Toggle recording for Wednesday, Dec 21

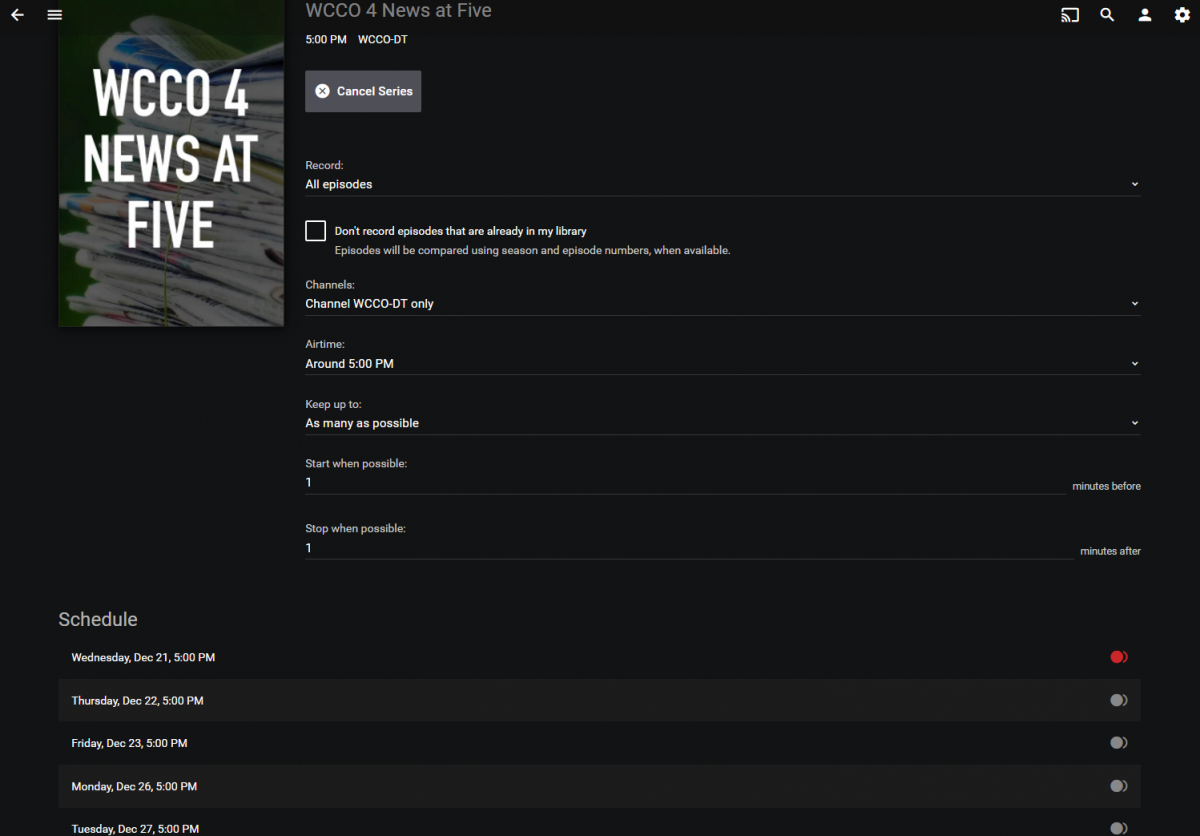1119,657
